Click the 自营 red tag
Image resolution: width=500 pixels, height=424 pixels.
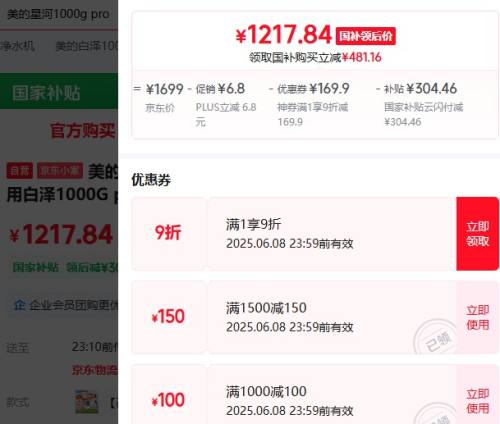point(20,171)
